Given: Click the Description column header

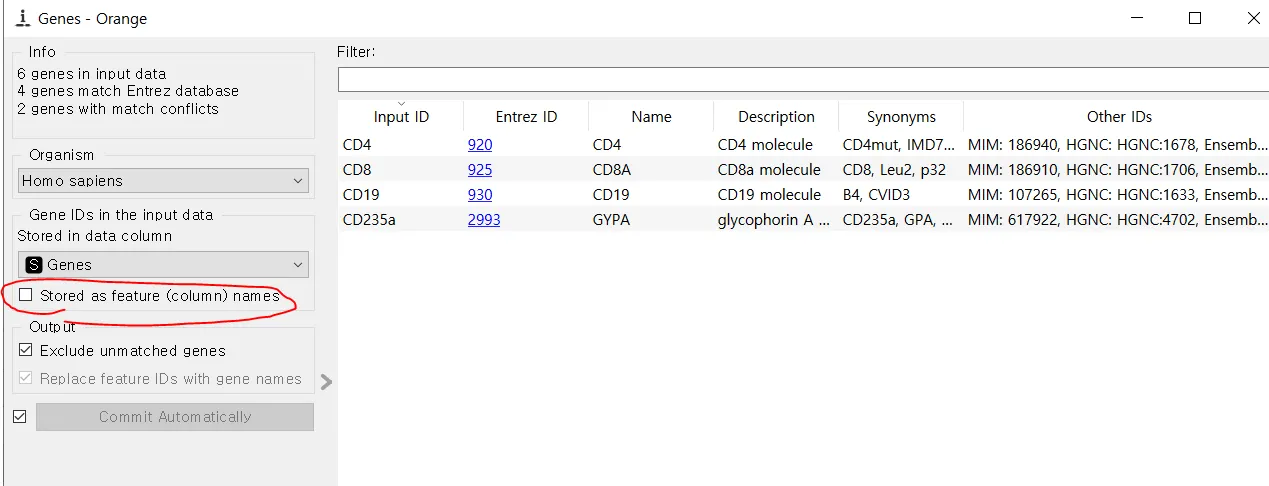Looking at the screenshot, I should click(x=776, y=117).
